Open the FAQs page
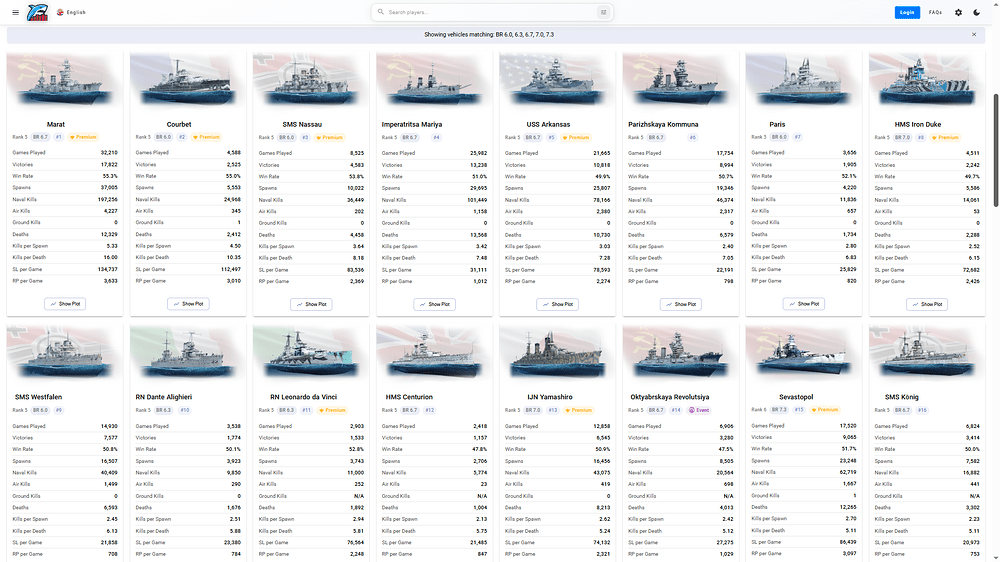 (936, 12)
